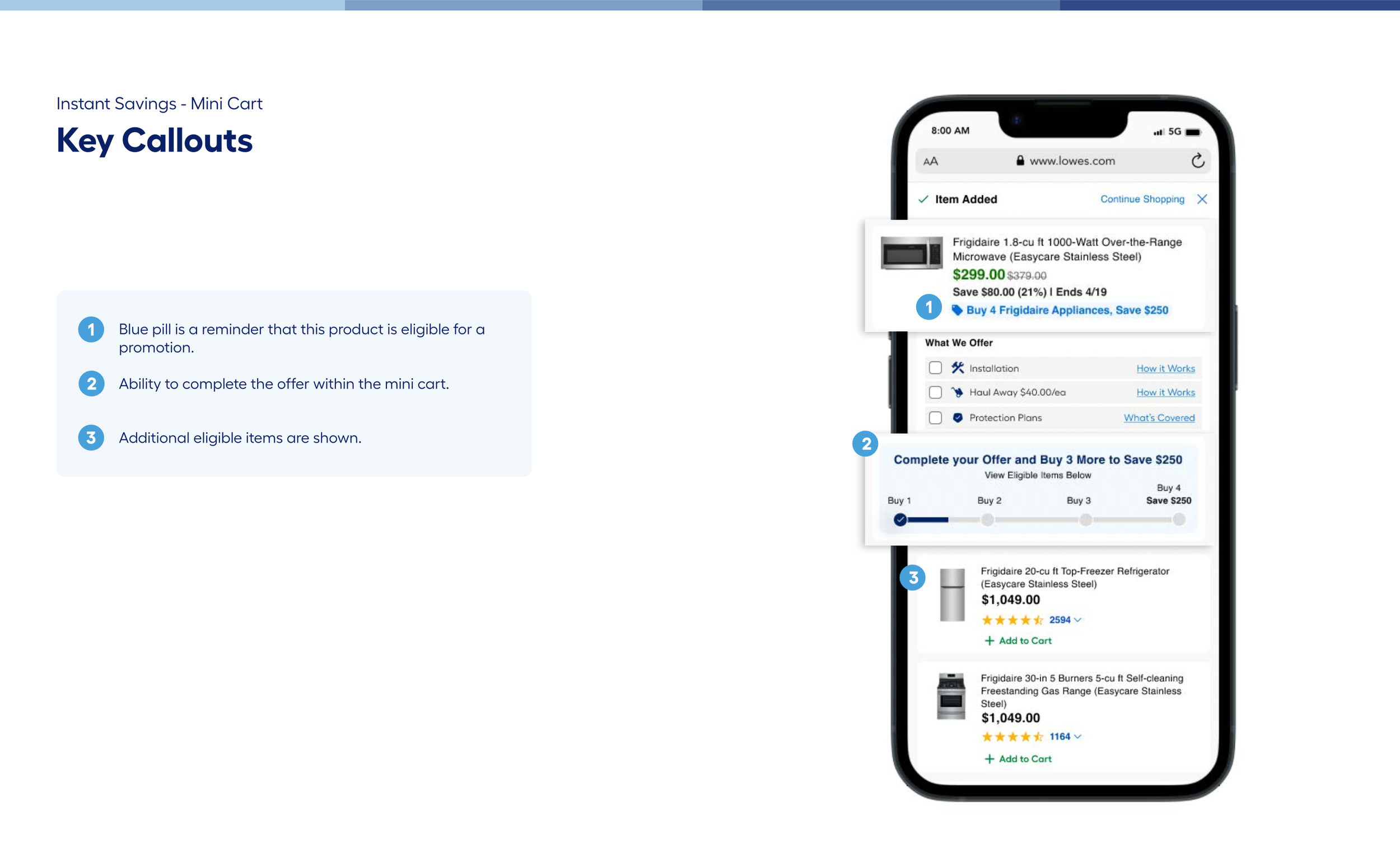Open How it Works for Installation

tap(1165, 368)
